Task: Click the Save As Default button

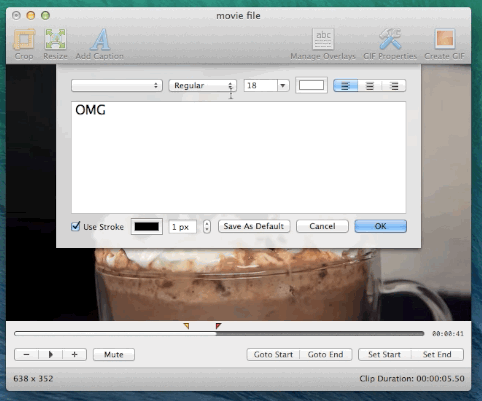Action: point(254,226)
